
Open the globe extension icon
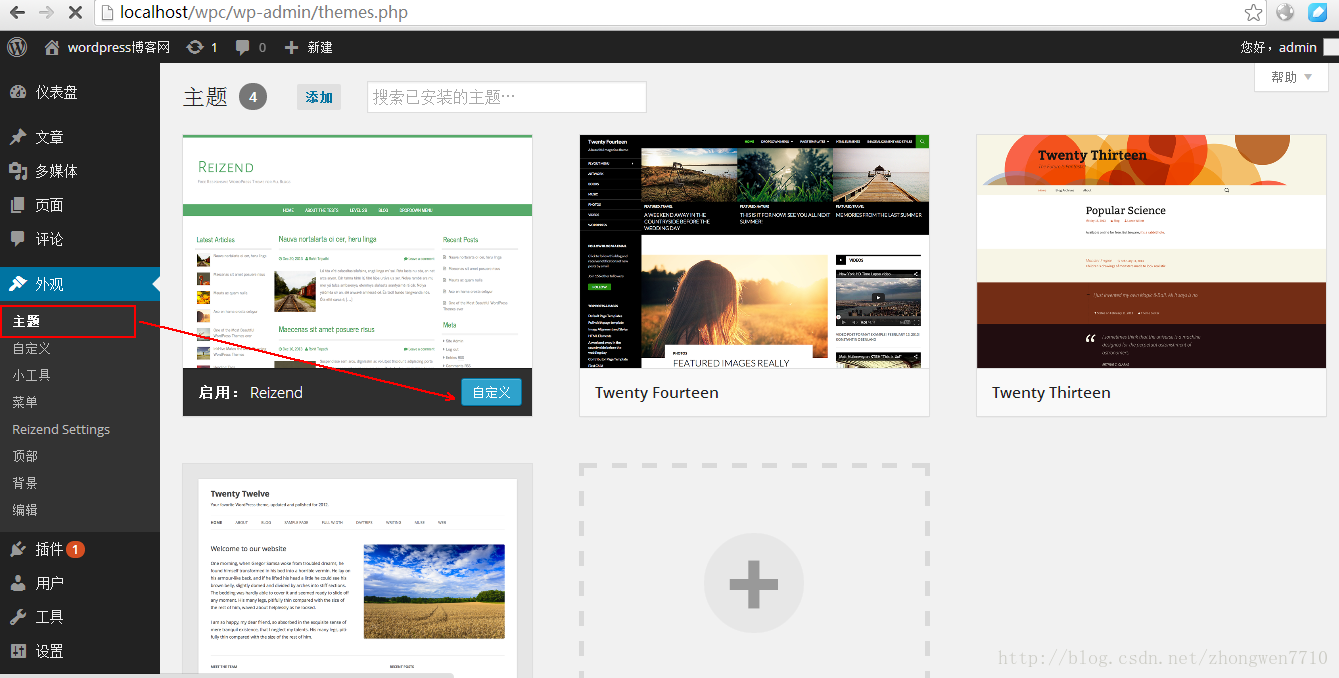[1285, 13]
